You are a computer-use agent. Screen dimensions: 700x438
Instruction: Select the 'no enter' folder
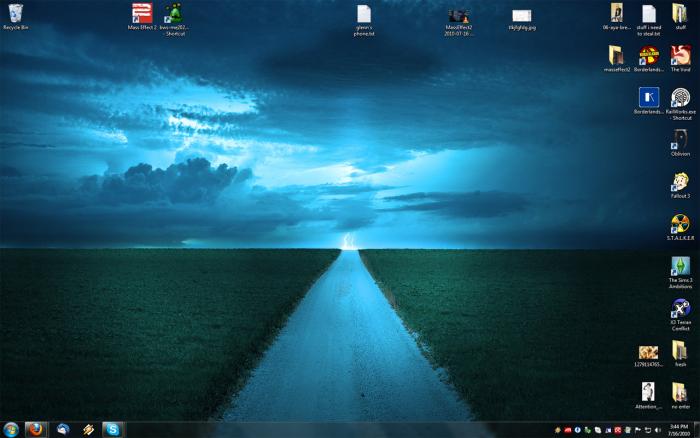(680, 392)
